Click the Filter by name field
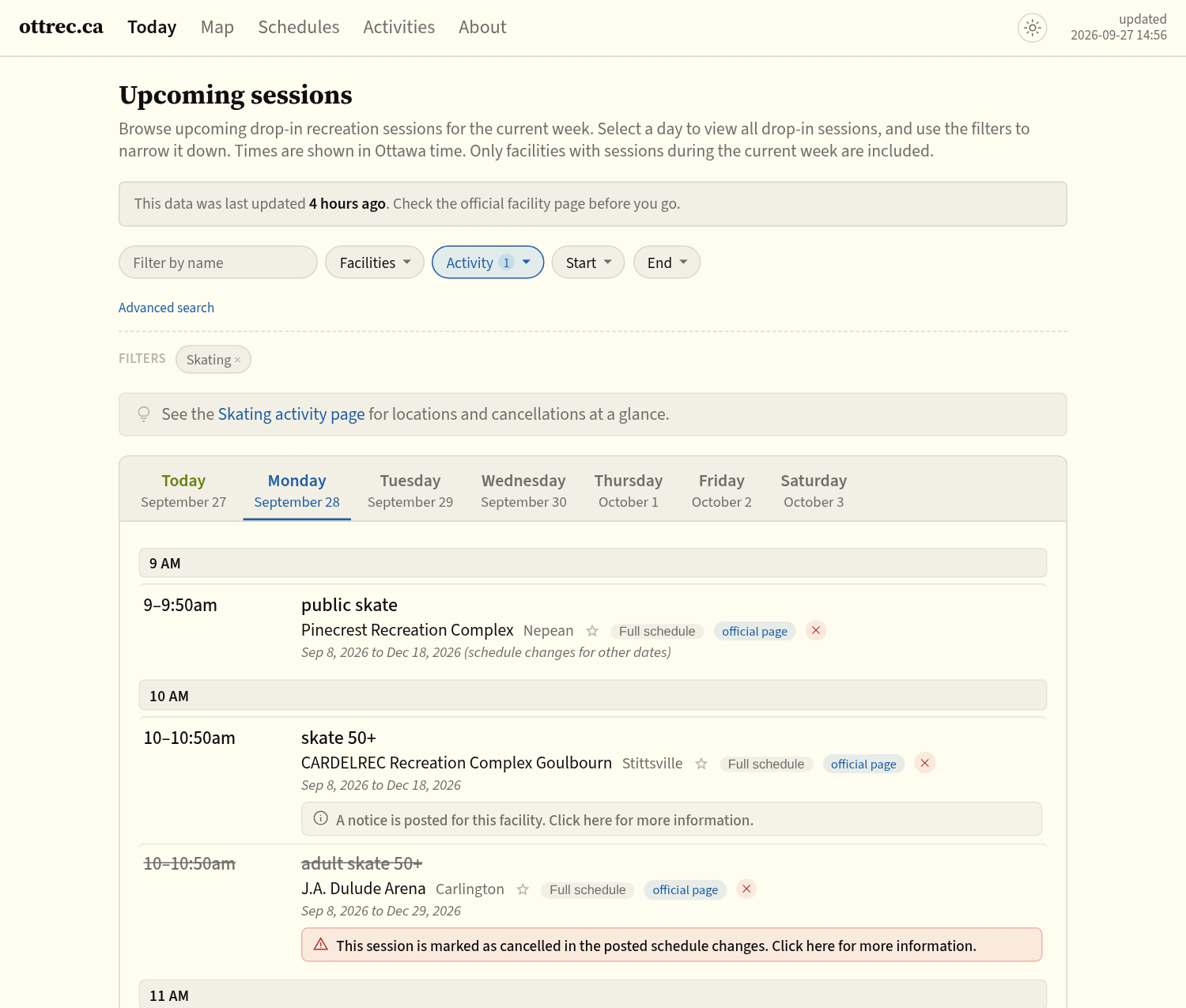 coord(218,262)
